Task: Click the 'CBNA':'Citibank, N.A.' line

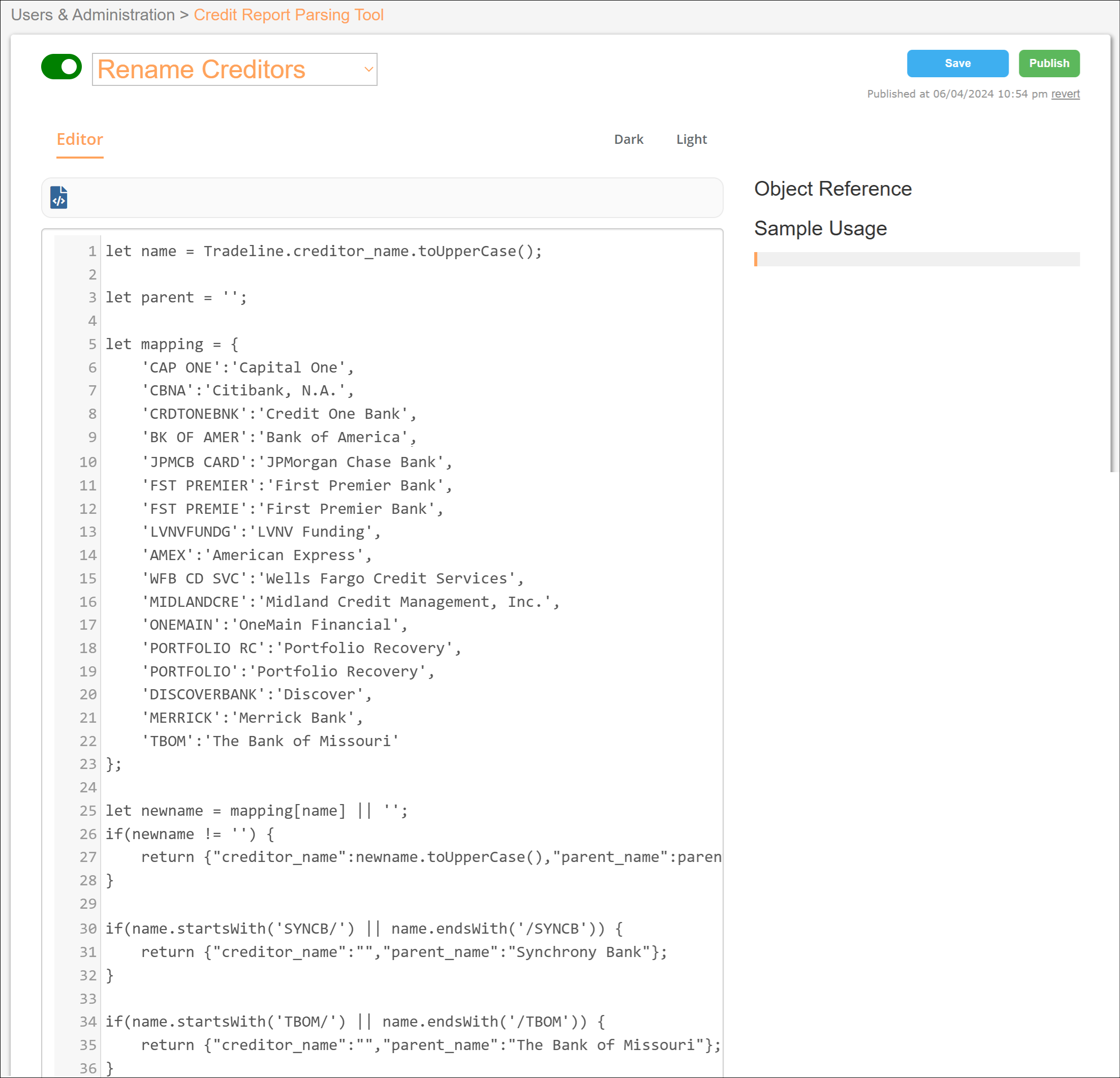Action: point(247,391)
